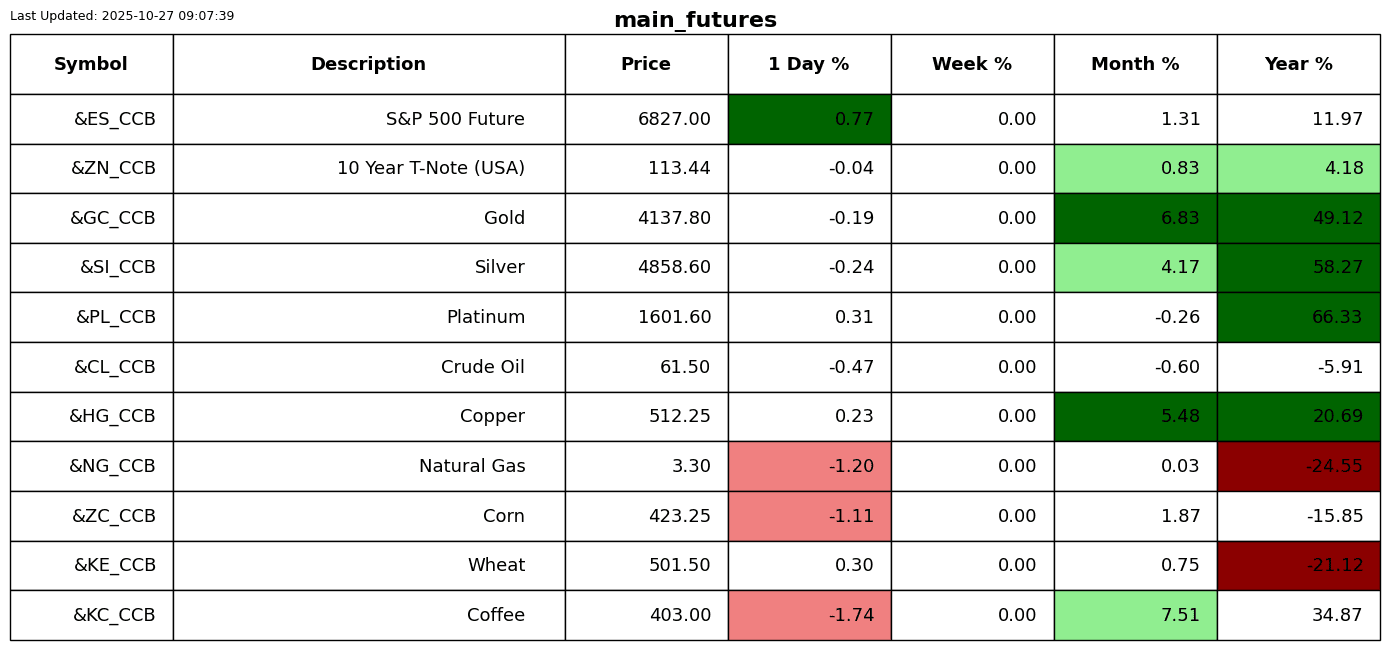Click the Year % column header
The image size is (1390, 650).
click(1298, 64)
